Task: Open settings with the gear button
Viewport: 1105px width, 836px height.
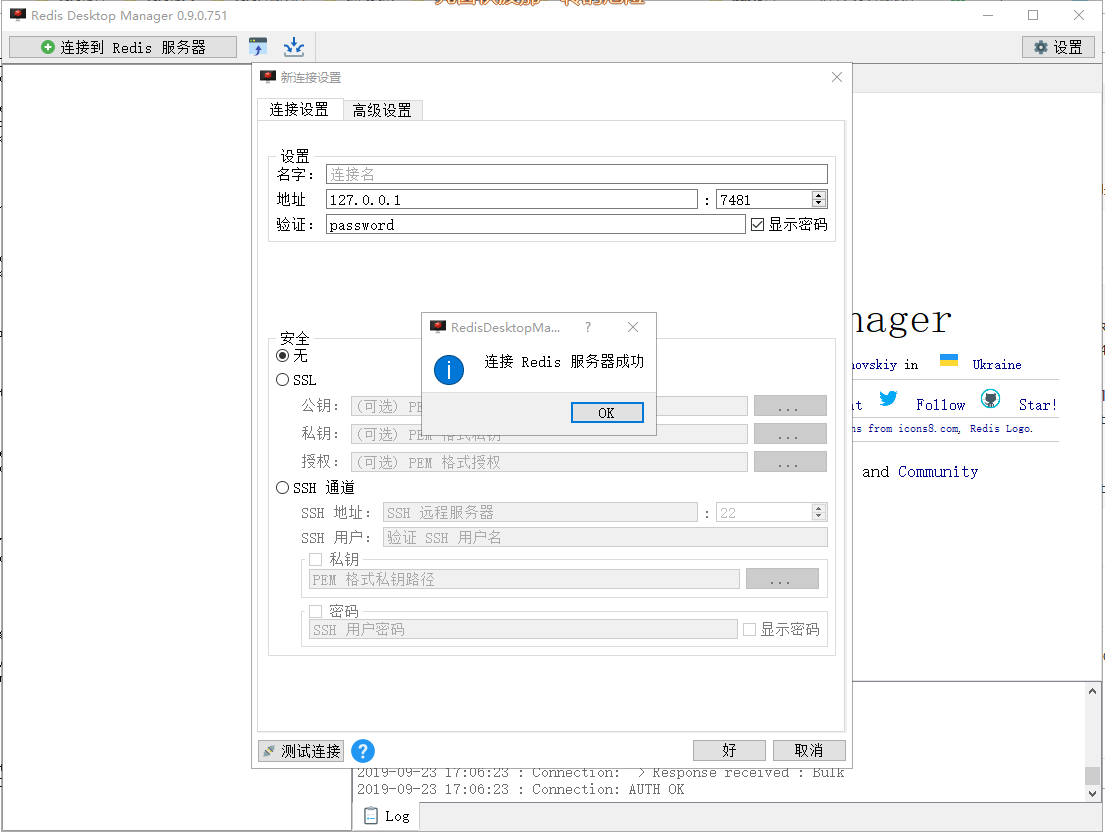Action: [1058, 47]
